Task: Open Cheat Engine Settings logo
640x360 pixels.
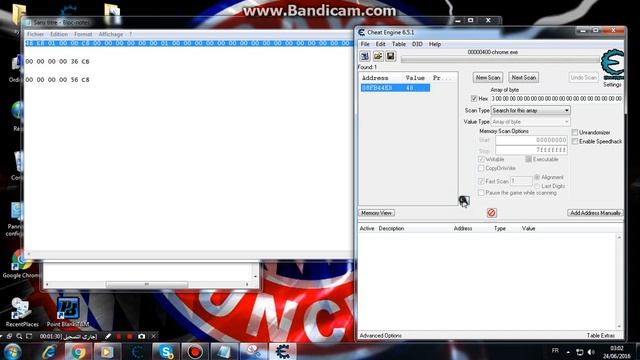Action: tap(612, 64)
